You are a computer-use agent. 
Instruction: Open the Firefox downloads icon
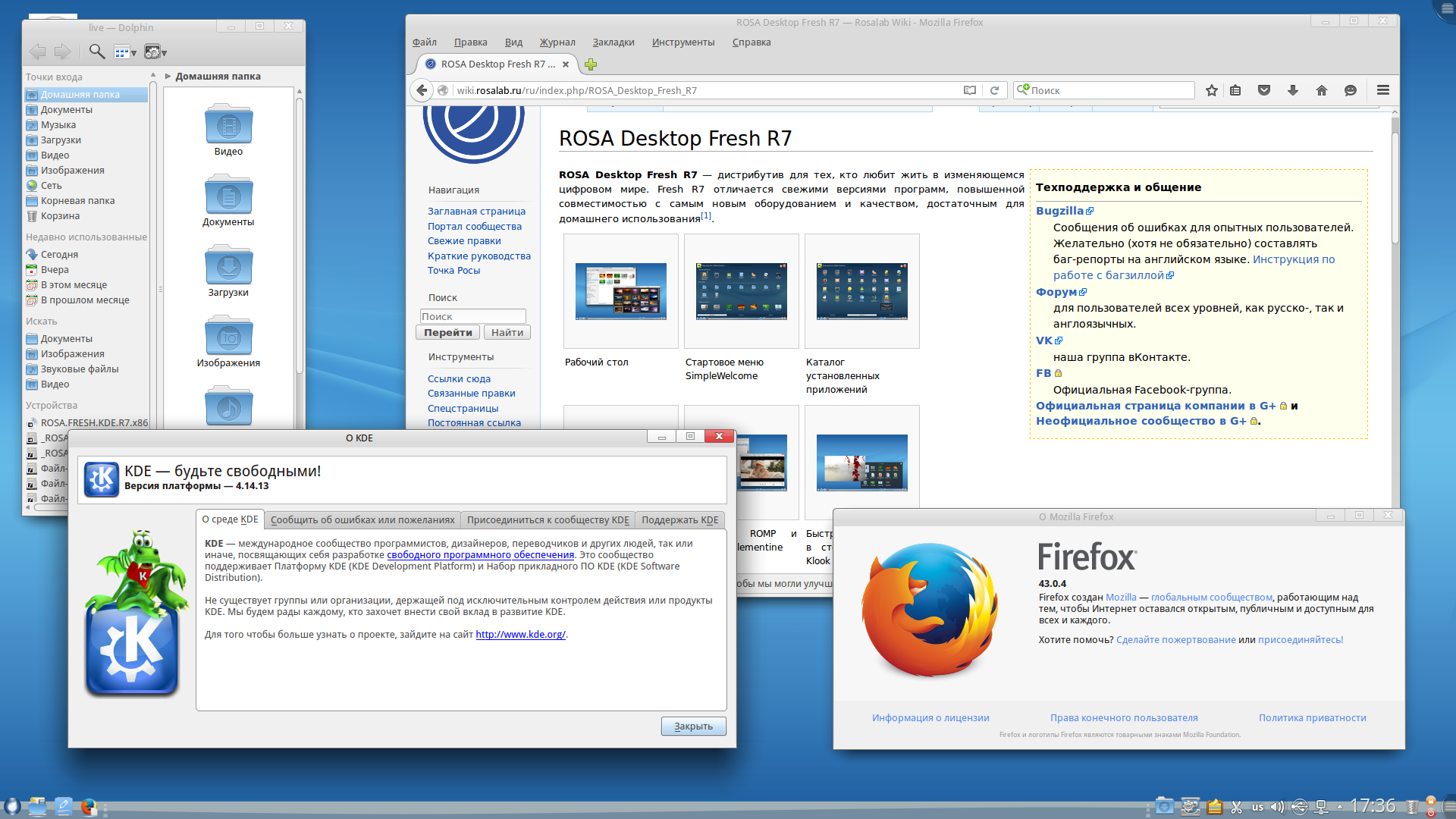[1292, 89]
